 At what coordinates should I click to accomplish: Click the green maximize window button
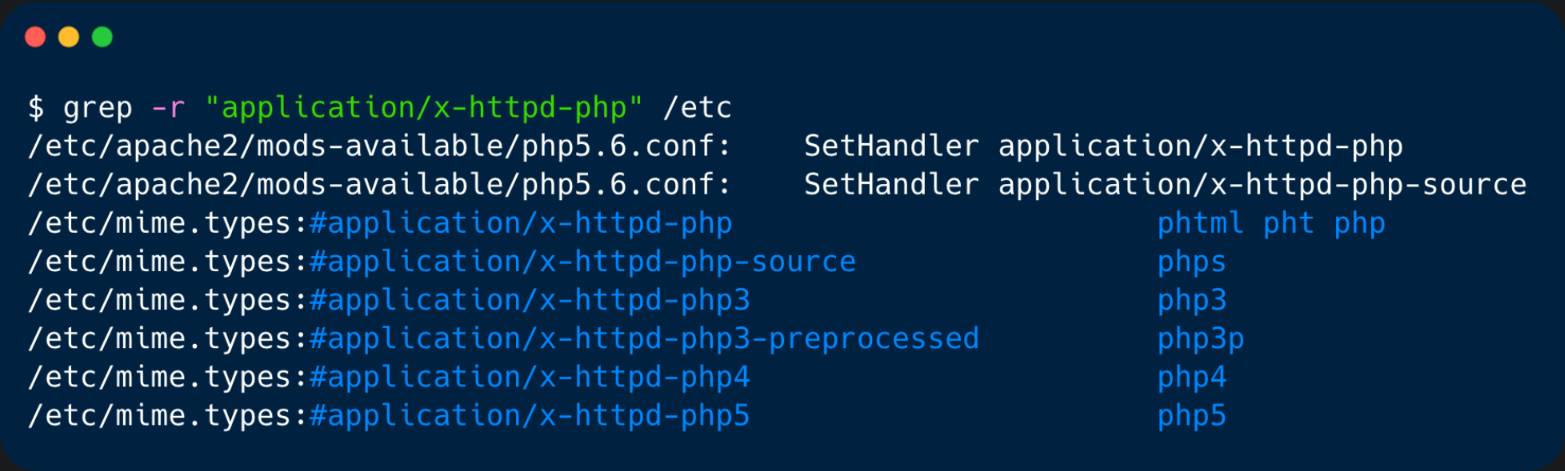102,38
